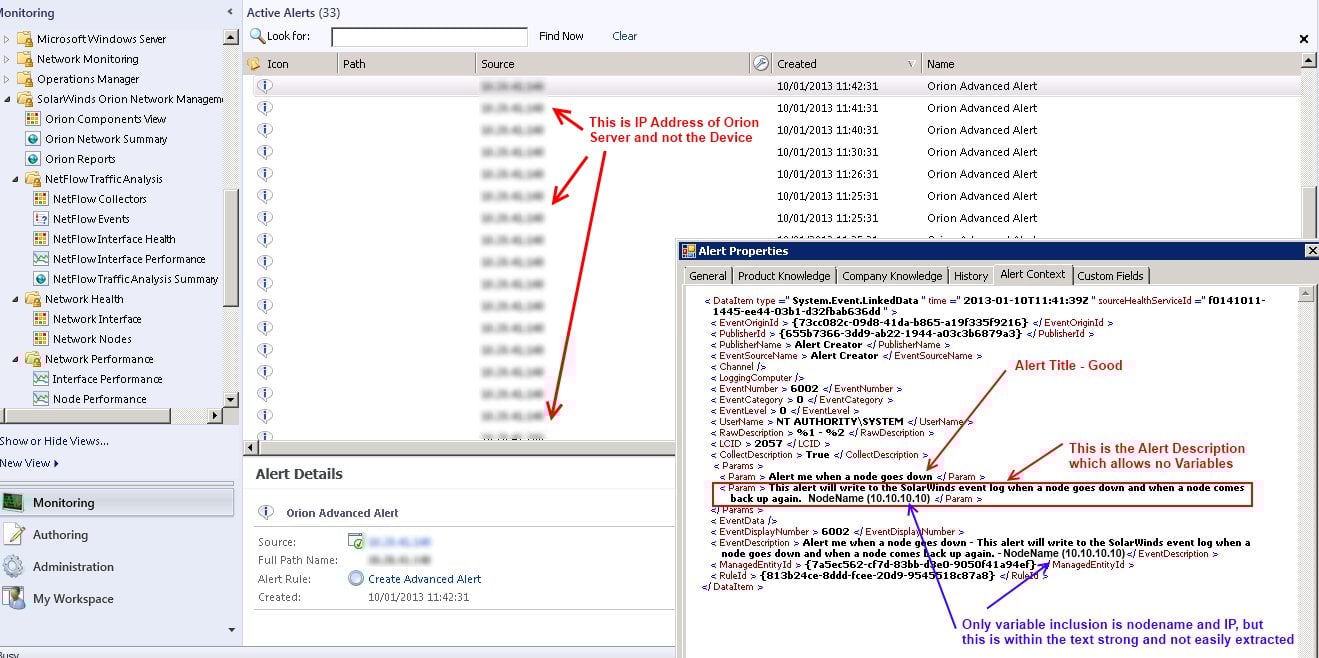Click the info icon of the 11:30:31 alert row
This screenshot has height=658, width=1319.
pyautogui.click(x=265, y=152)
